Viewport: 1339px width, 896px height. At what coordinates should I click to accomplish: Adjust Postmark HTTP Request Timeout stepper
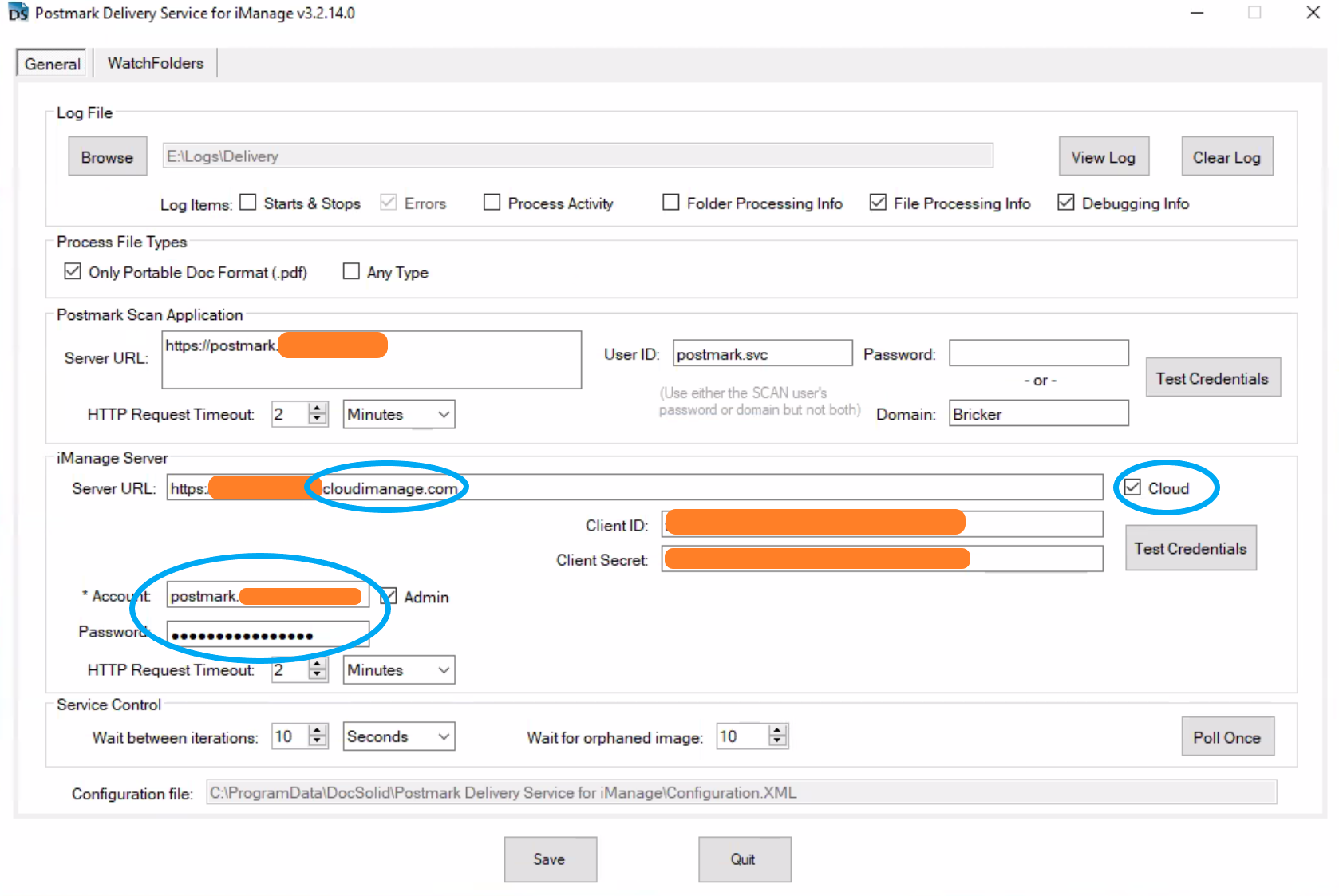tap(318, 414)
